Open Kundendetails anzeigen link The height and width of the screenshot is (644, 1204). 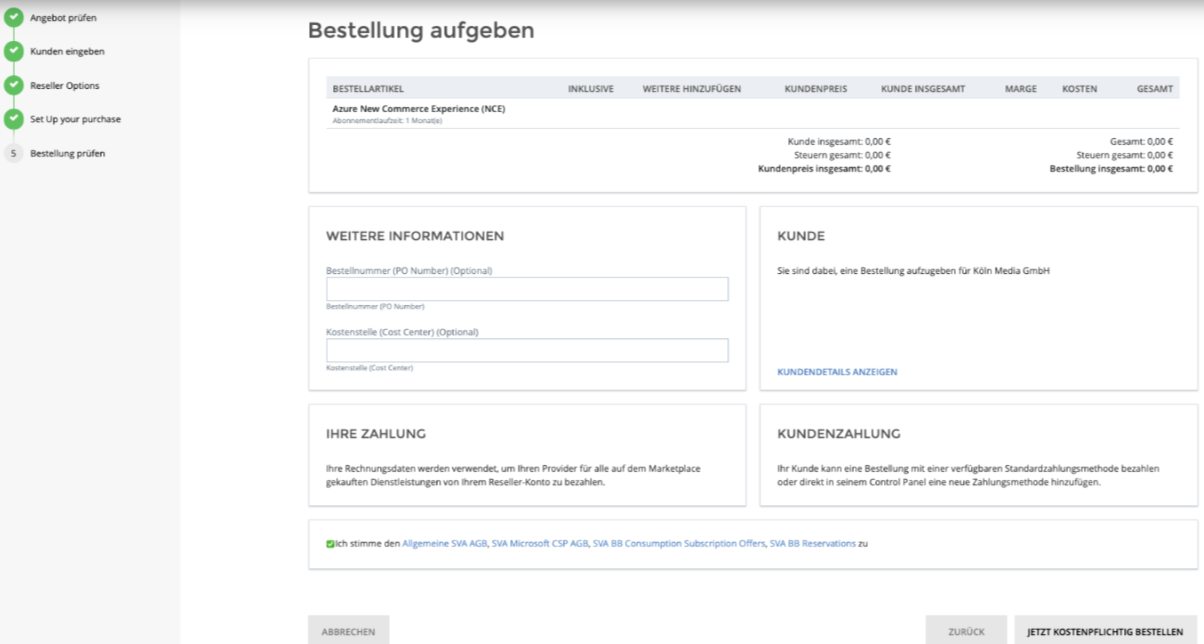[x=837, y=372]
